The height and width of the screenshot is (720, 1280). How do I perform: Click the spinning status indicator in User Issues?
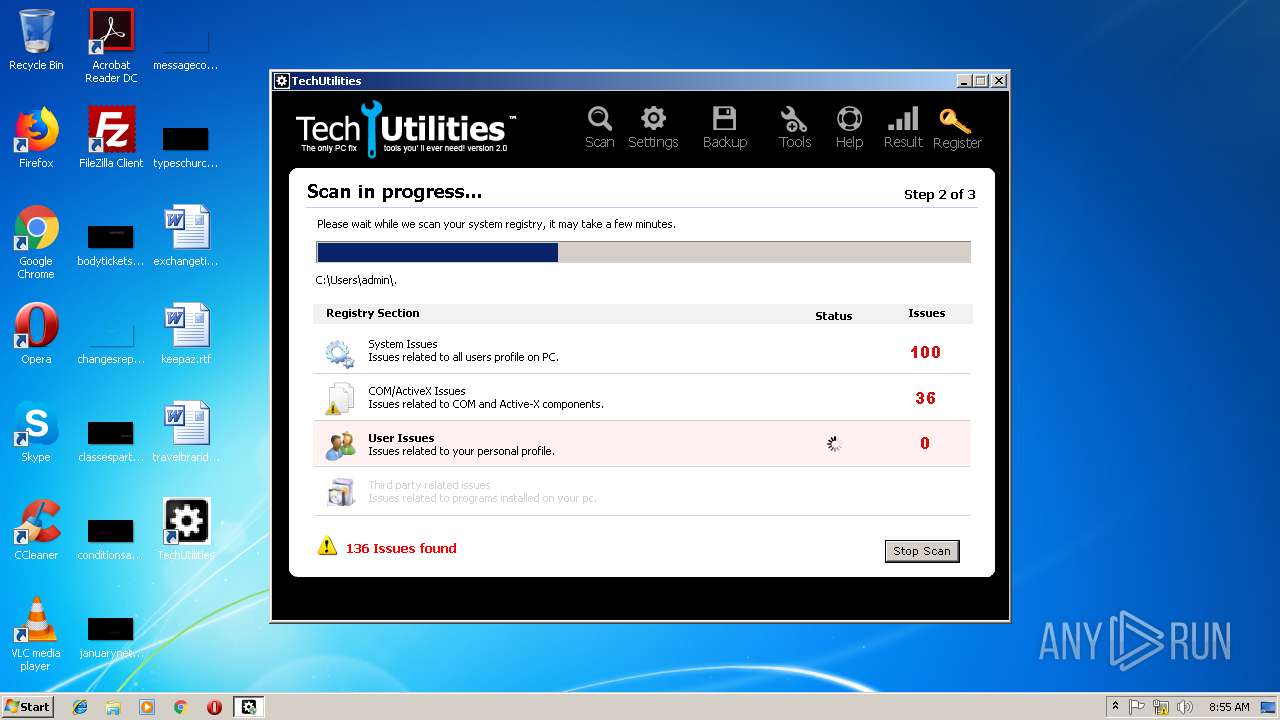835,444
